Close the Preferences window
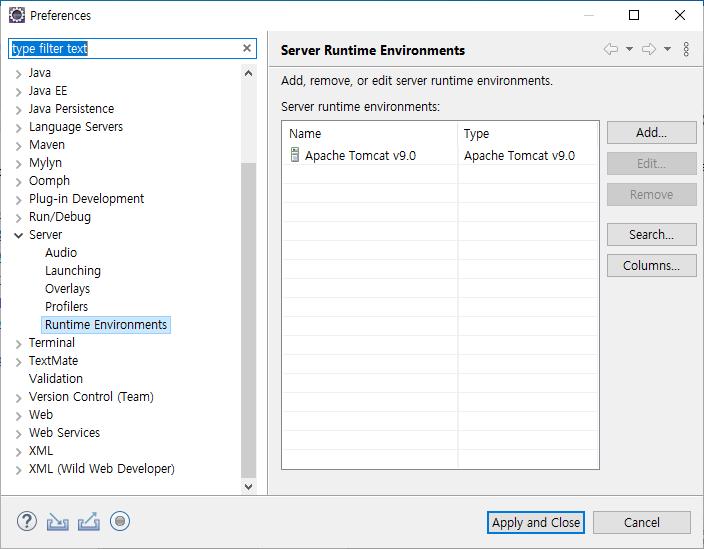The image size is (704, 549). (x=680, y=15)
